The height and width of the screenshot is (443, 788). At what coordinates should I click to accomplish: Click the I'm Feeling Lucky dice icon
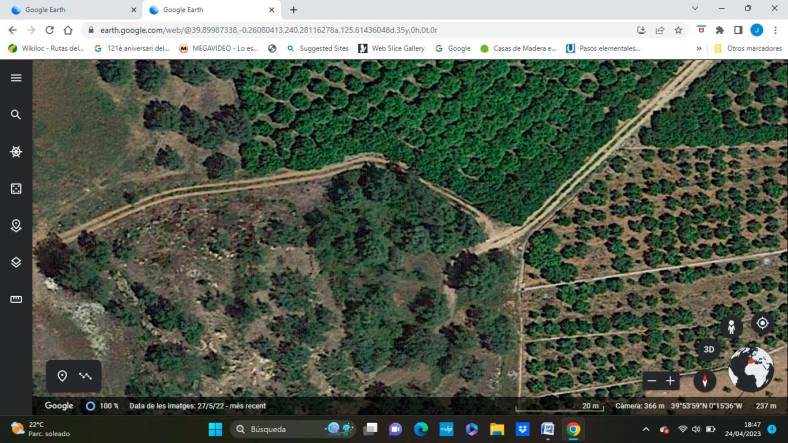(16, 189)
